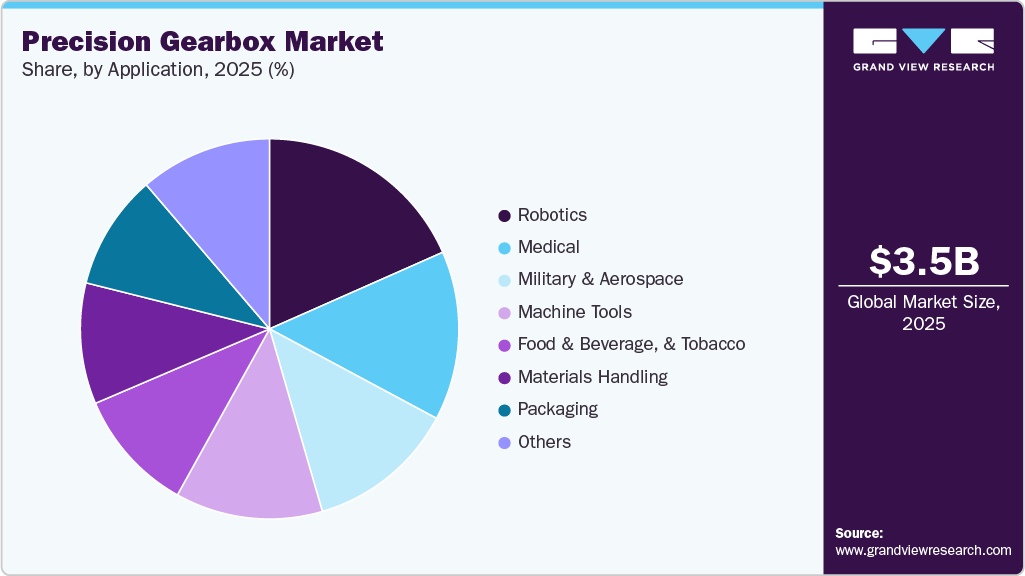The image size is (1025, 576).
Task: Select the Military & Aerospace legend label
Action: tap(600, 279)
